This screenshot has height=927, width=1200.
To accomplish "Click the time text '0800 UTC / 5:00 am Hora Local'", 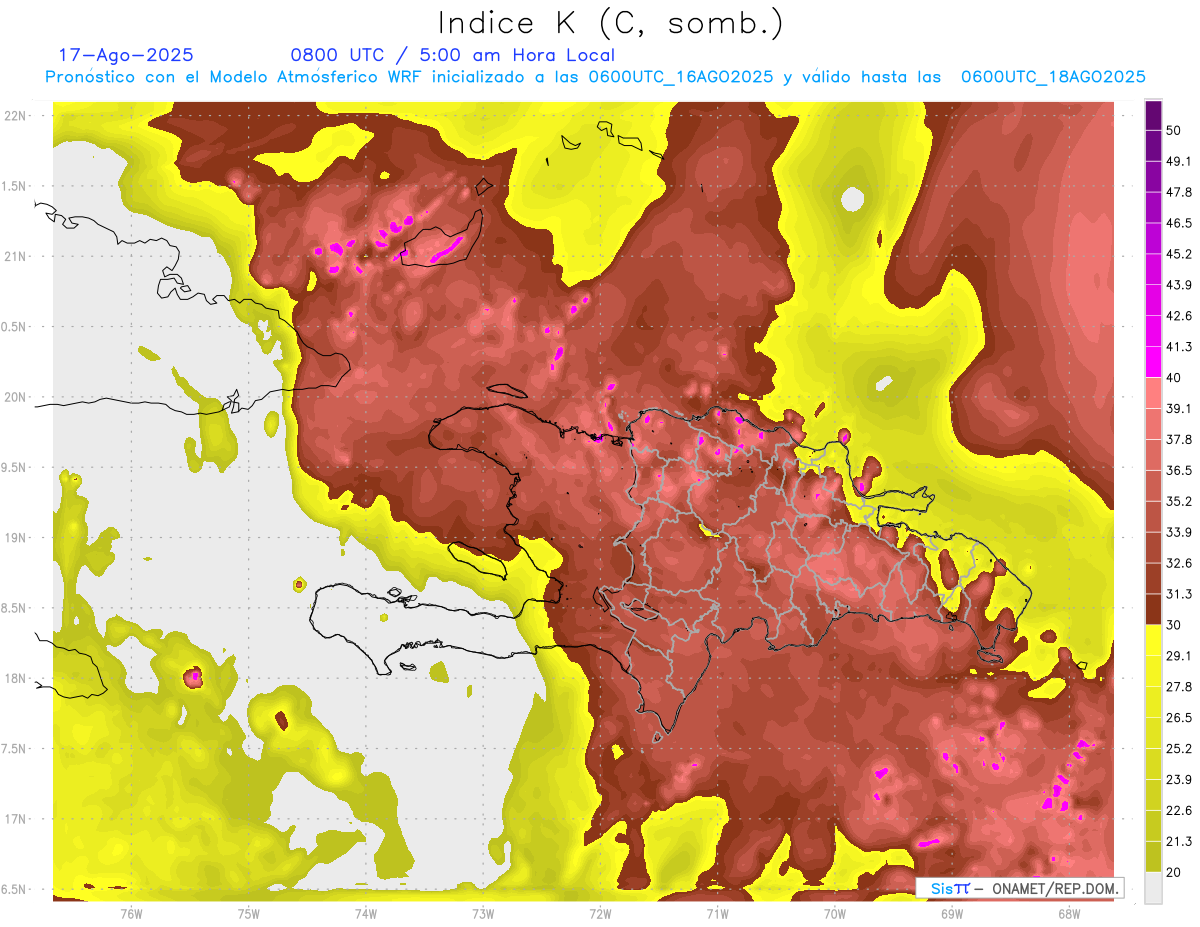I will coord(452,55).
